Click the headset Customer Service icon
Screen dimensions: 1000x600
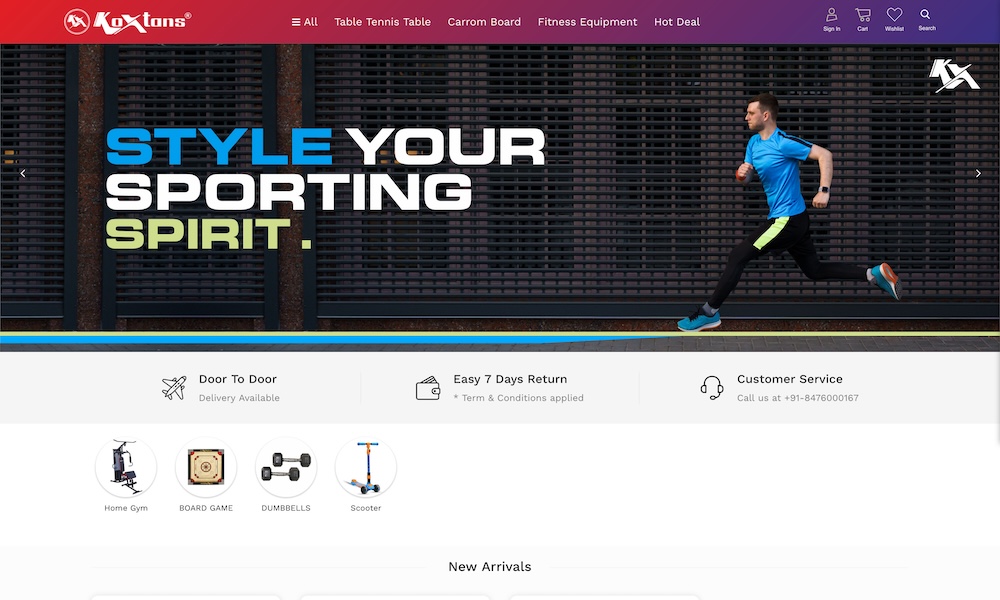[x=712, y=388]
